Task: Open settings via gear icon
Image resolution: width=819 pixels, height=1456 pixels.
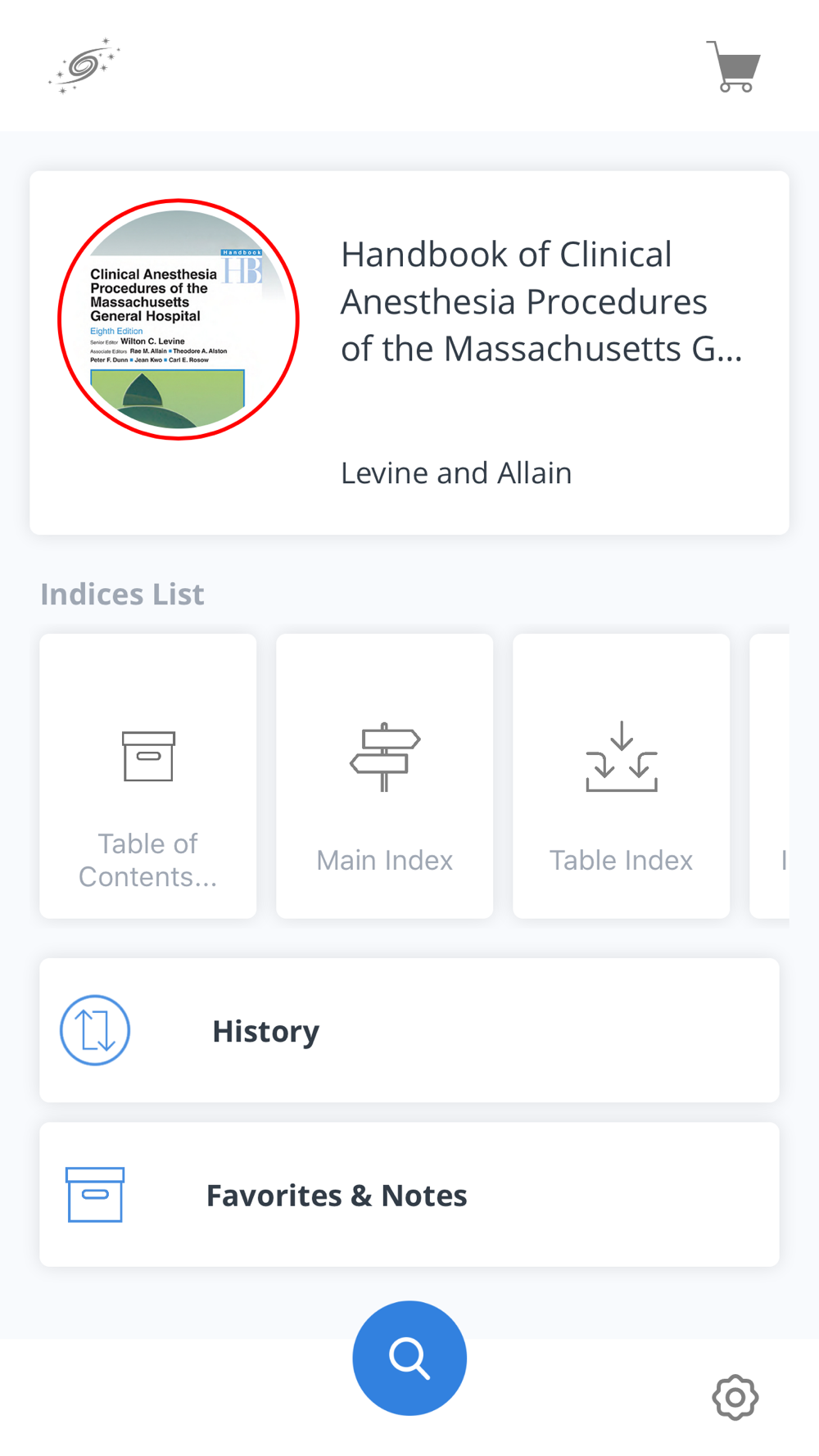Action: pos(735,1397)
